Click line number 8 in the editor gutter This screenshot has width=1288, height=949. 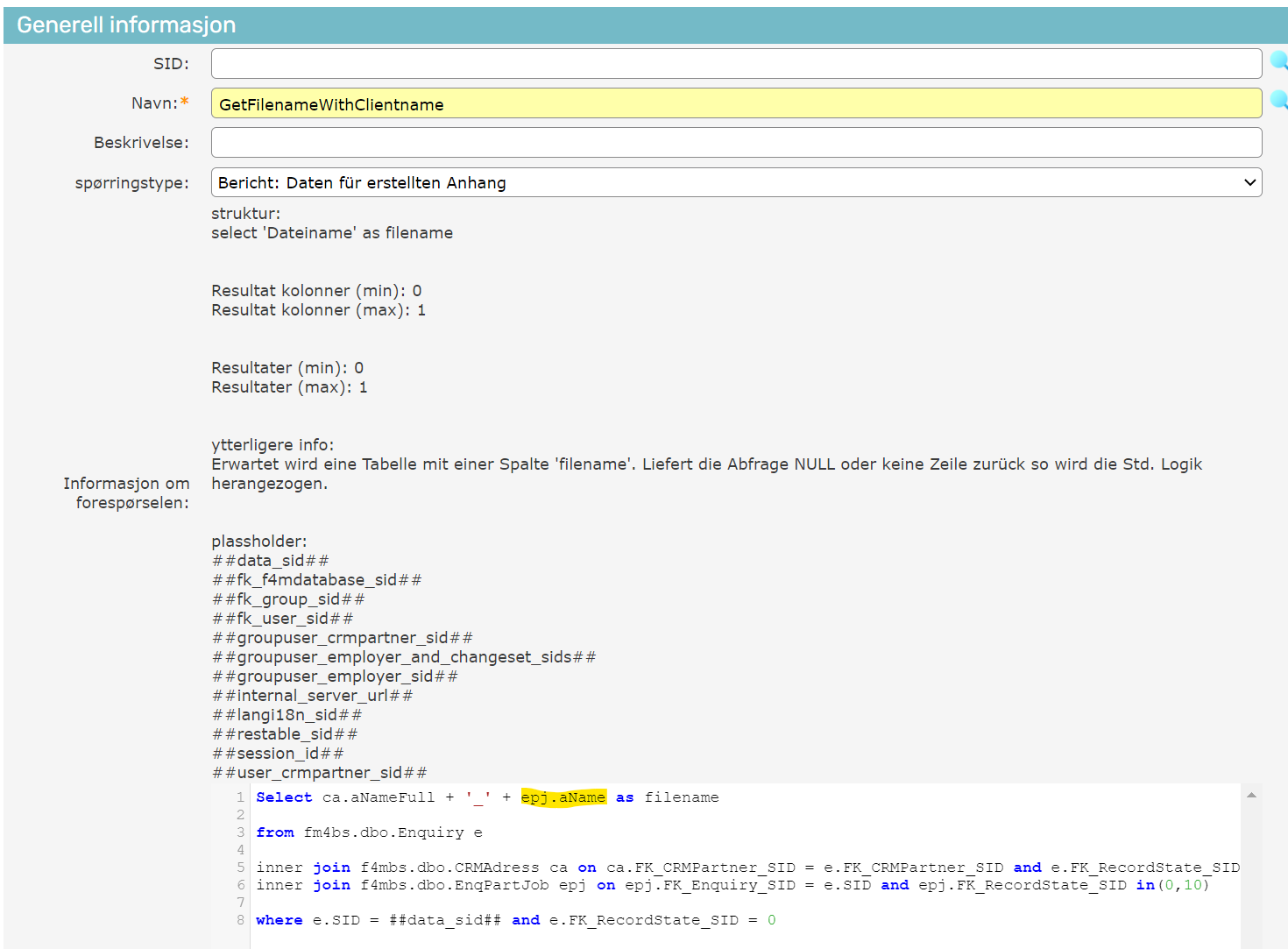click(x=240, y=920)
